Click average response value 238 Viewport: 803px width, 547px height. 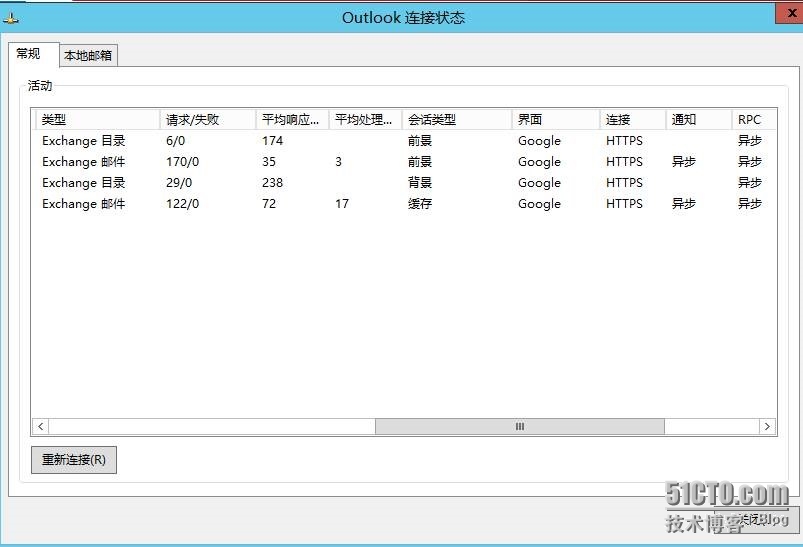pos(272,183)
